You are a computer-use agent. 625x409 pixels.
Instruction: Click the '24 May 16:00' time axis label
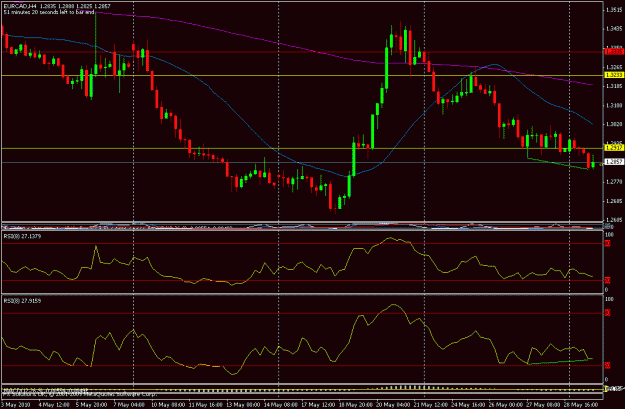[470, 405]
